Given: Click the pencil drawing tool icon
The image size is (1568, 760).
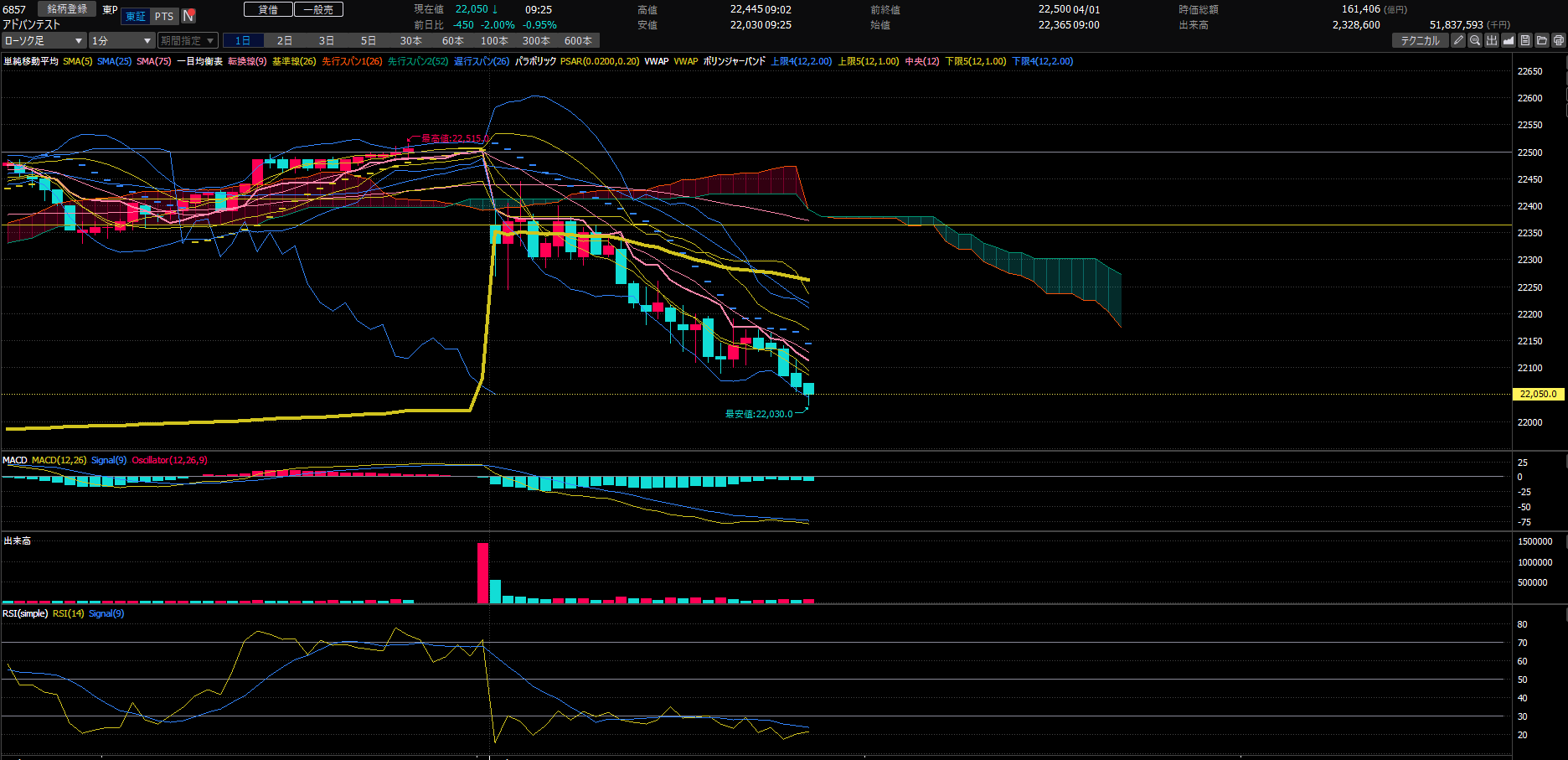Looking at the screenshot, I should pos(1458,40).
